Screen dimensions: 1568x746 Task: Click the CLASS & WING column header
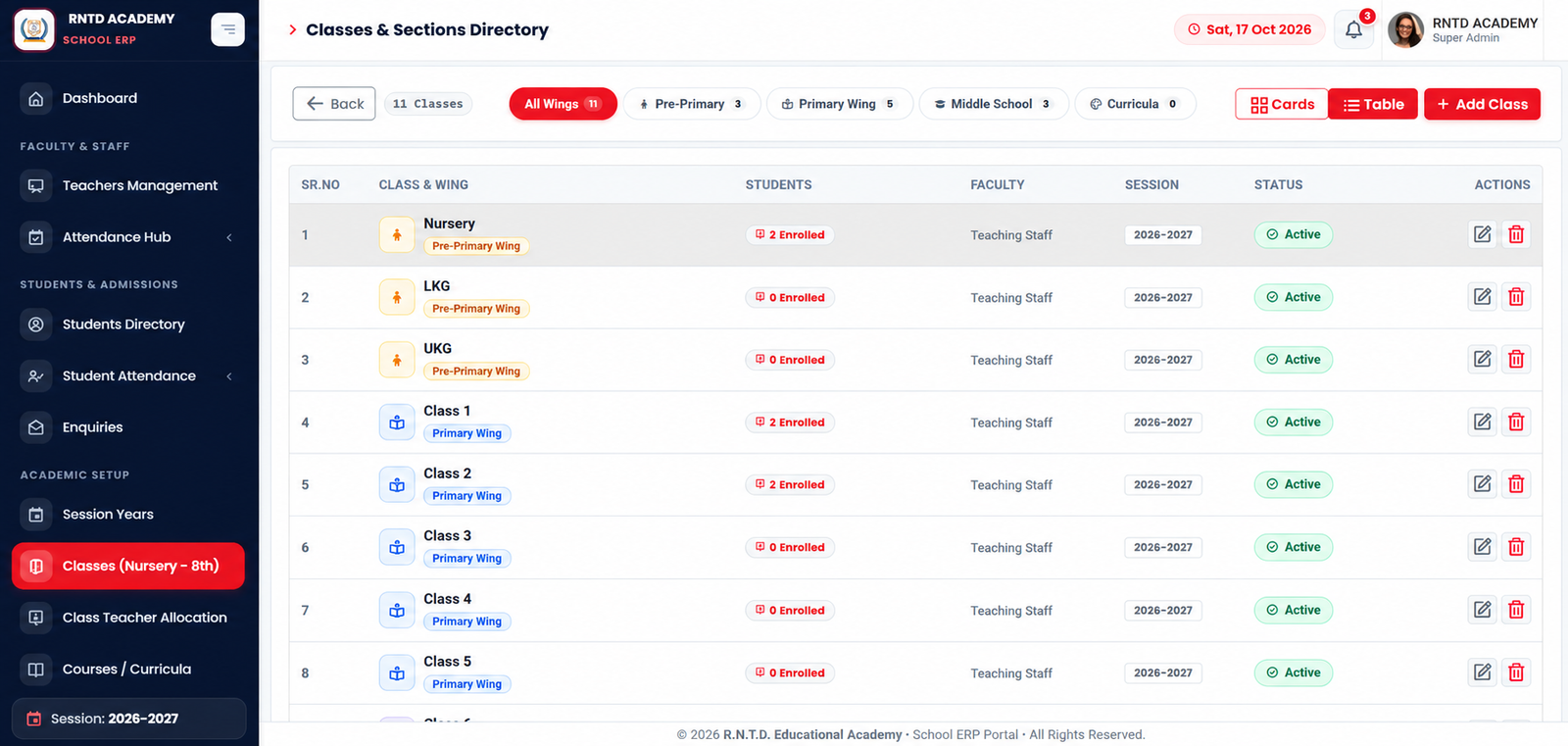click(x=423, y=184)
